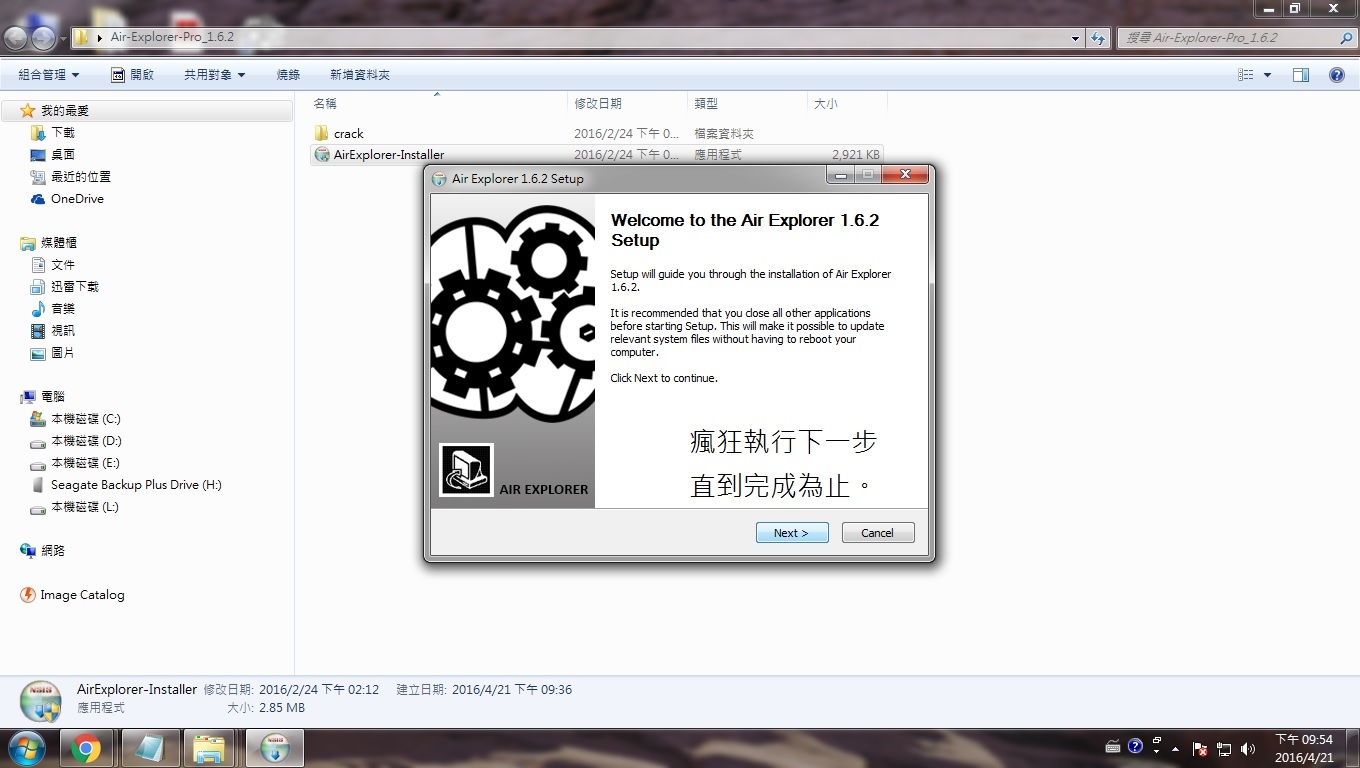This screenshot has height=768, width=1360.
Task: Switch to Air Explorer installer taskbar button
Action: point(274,748)
